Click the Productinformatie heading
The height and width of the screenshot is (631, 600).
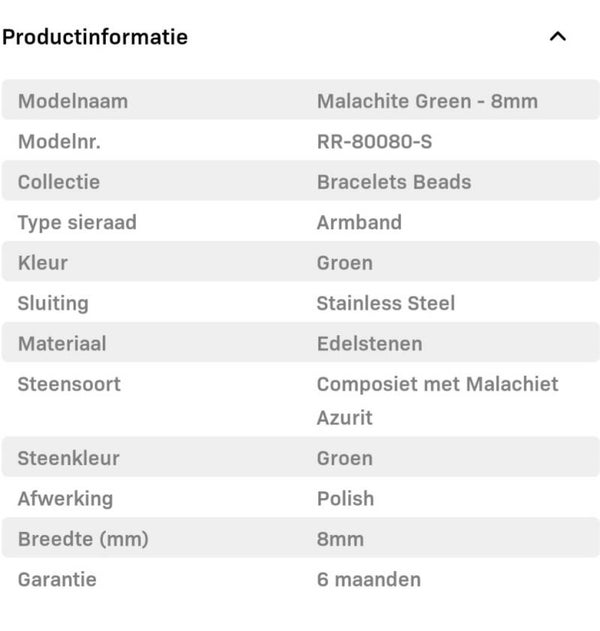tap(95, 37)
